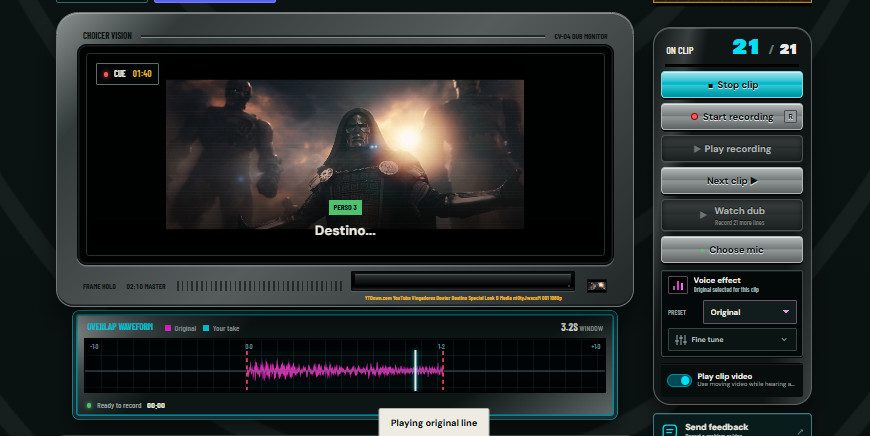Screen dimensions: 870x436
Task: Go to the Next clip
Action: tap(731, 181)
